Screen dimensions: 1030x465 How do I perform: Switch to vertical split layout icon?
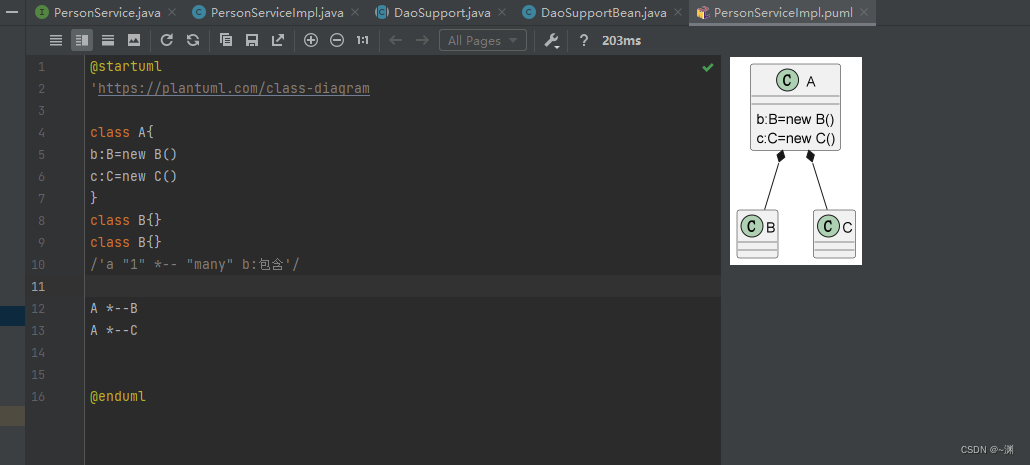pyautogui.click(x=108, y=41)
